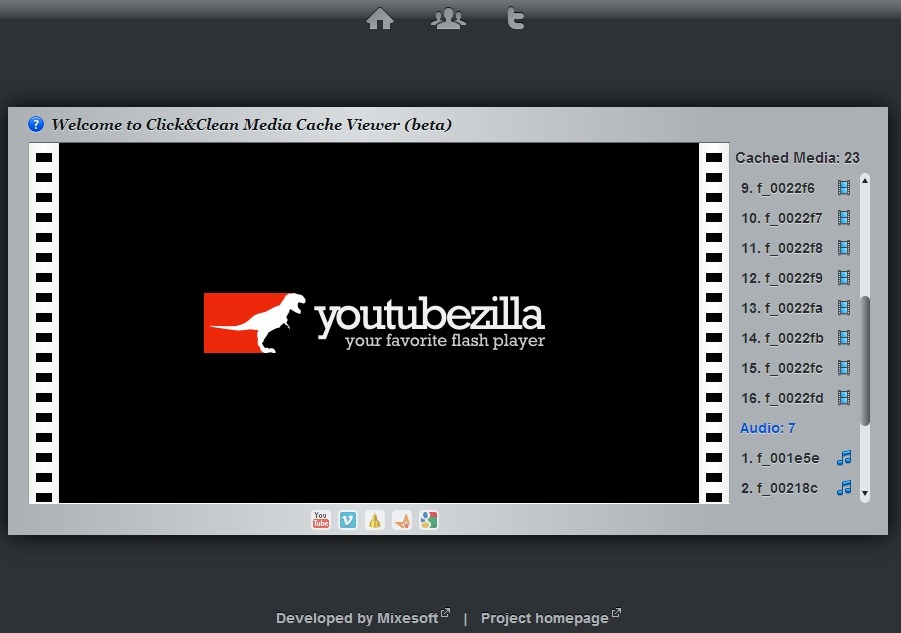The height and width of the screenshot is (633, 901).
Task: Click the yellow cone site icon
Action: (x=375, y=520)
